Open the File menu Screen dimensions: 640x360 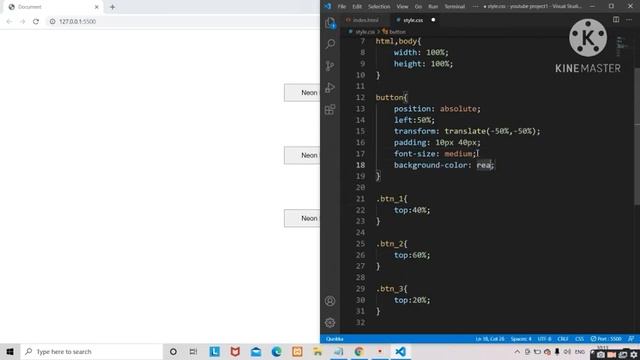[342, 7]
